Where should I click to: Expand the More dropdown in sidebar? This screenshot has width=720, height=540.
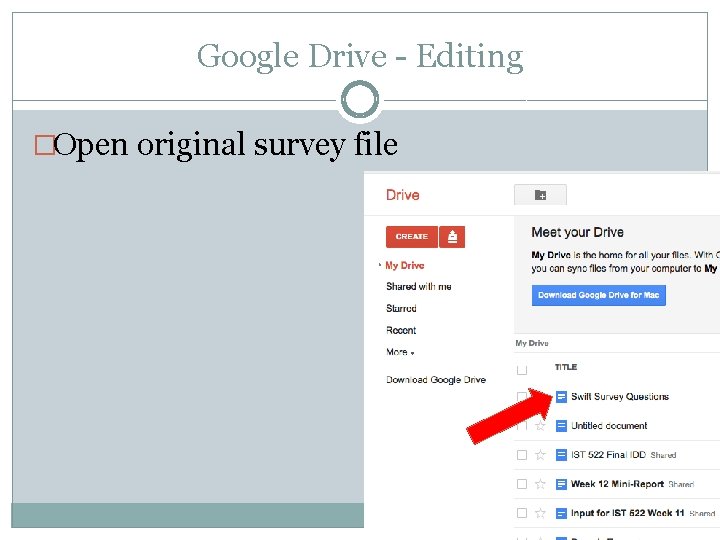coord(400,352)
